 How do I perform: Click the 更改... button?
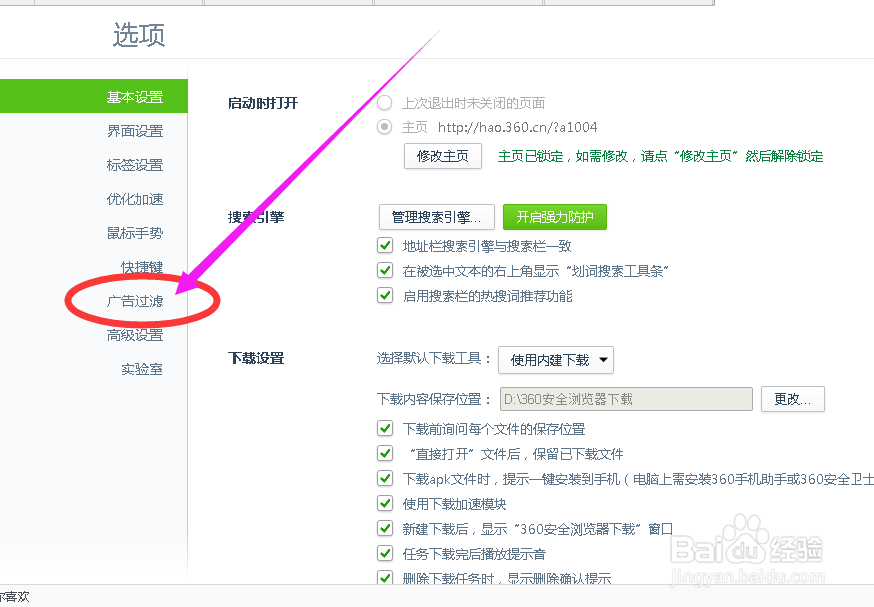tap(793, 399)
